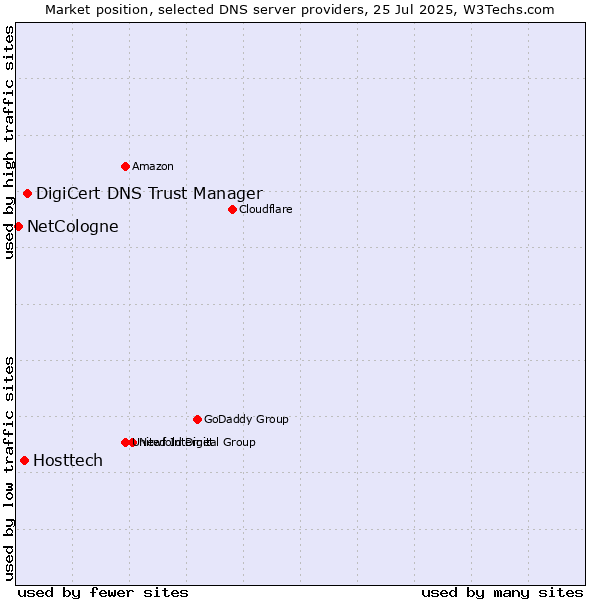Click the DigiCert DNS Trust Manager data point
600x600 pixels.
click(27, 194)
